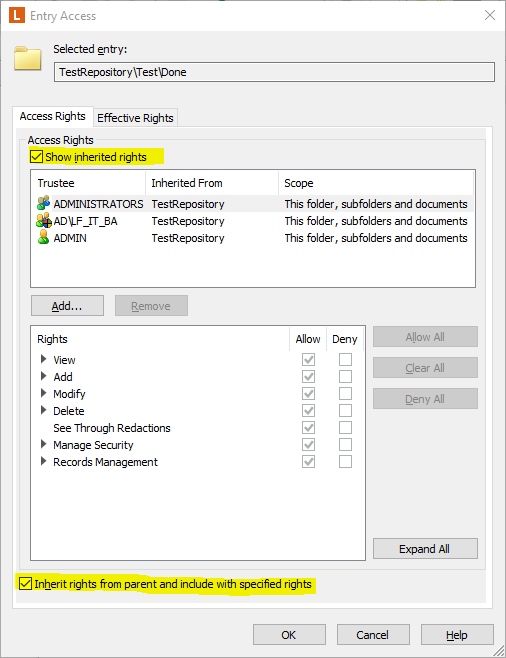Tick the Deny checkbox for Delete right
The height and width of the screenshot is (658, 506).
pyautogui.click(x=345, y=410)
